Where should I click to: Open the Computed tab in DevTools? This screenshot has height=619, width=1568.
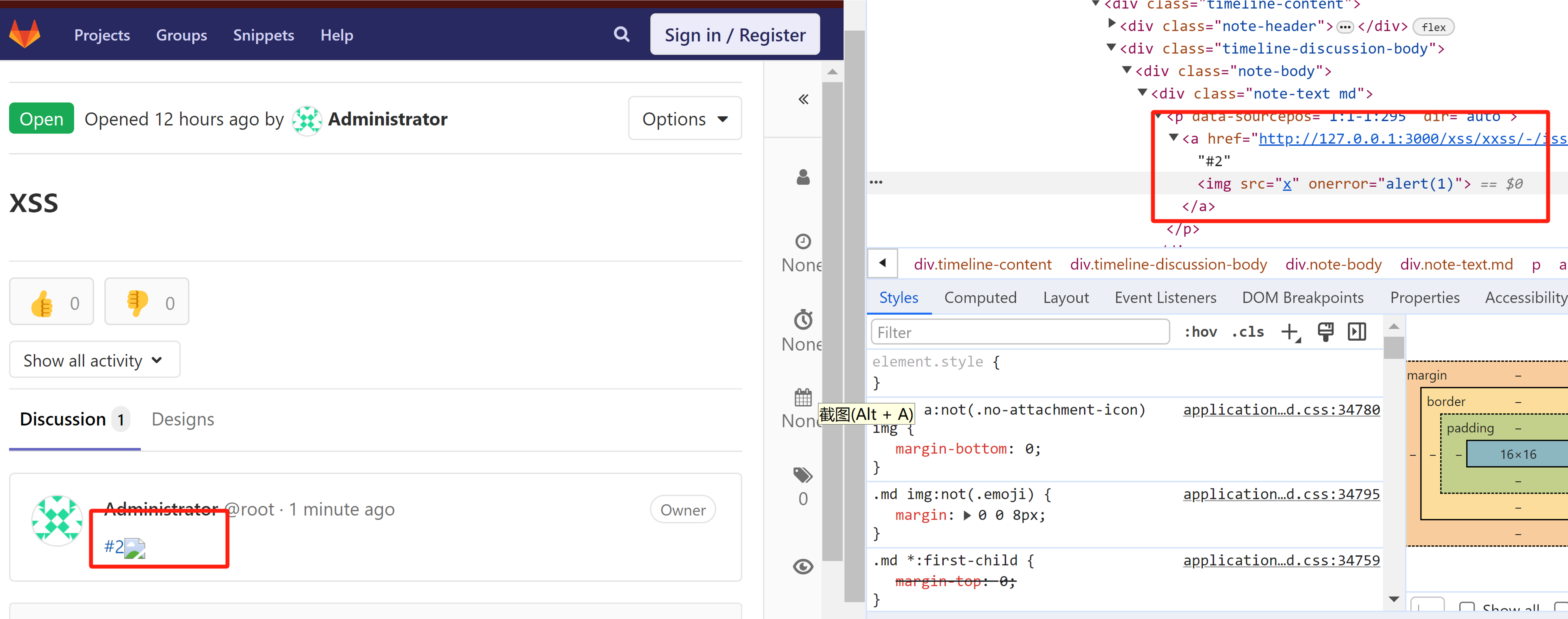980,298
